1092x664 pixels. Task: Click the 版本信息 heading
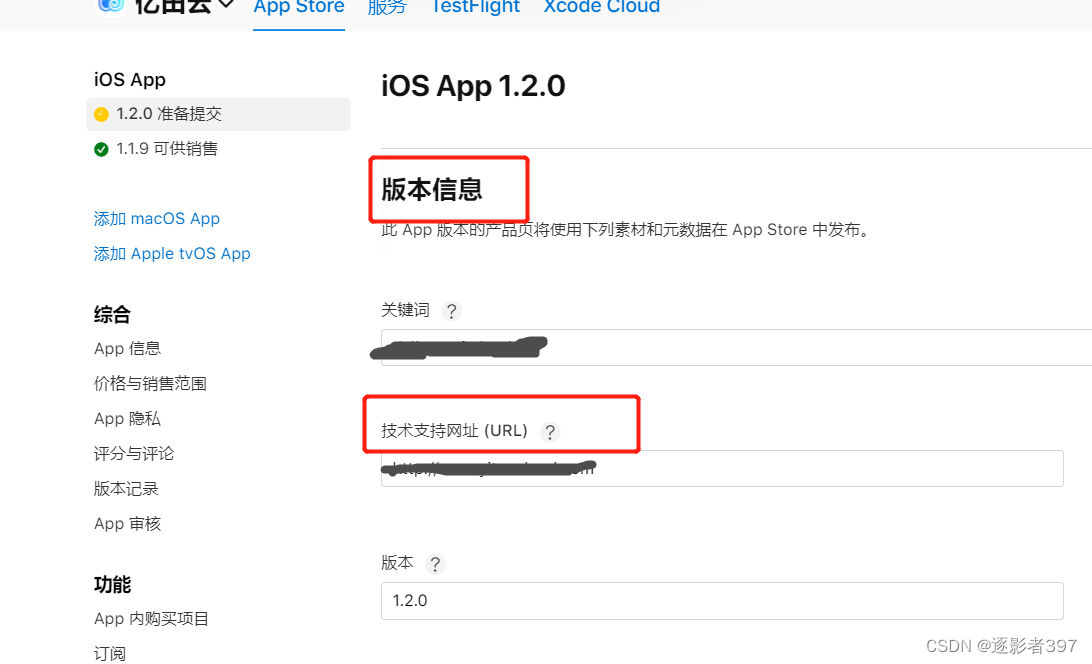432,190
